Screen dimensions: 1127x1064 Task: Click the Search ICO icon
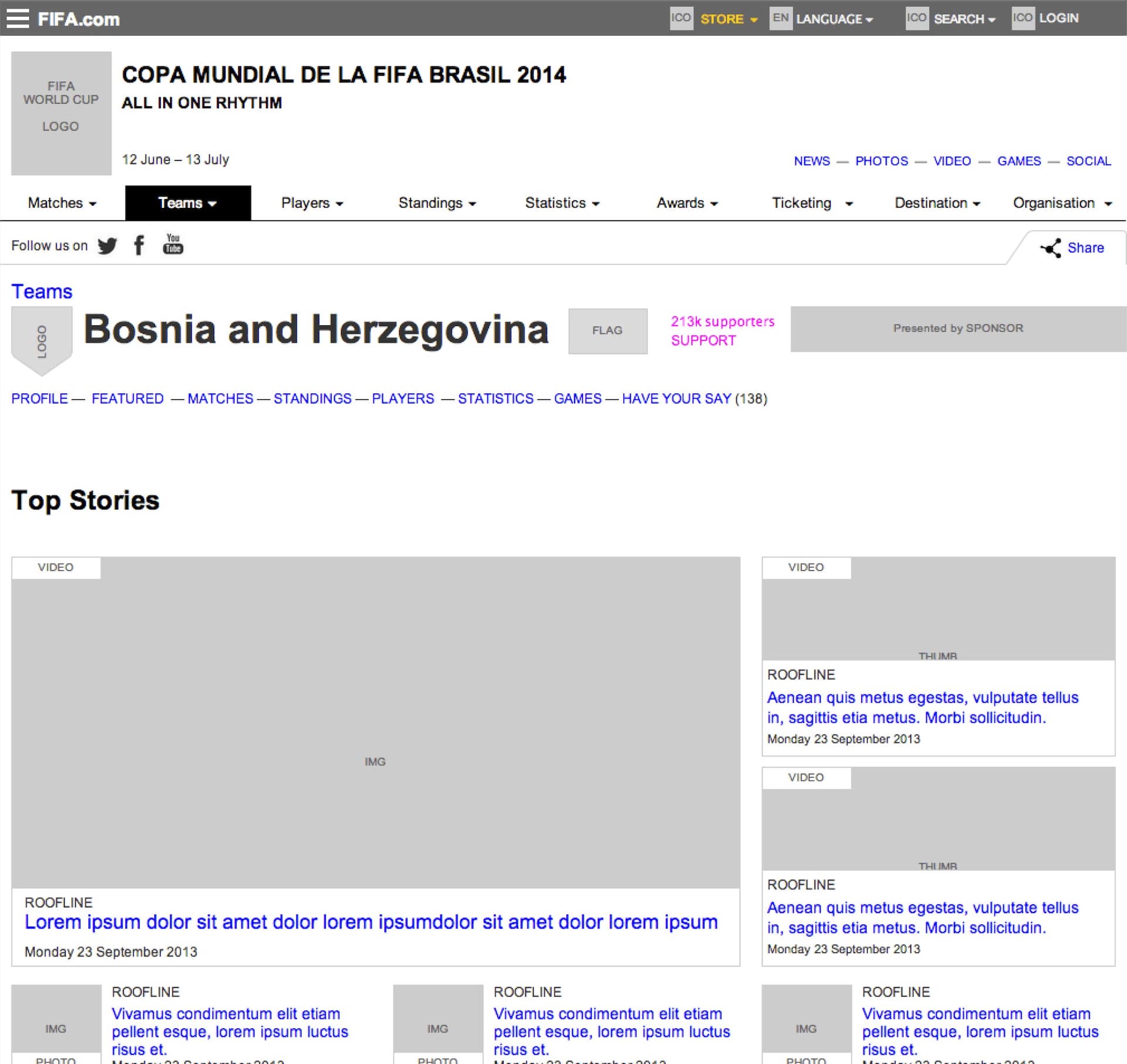(x=917, y=18)
